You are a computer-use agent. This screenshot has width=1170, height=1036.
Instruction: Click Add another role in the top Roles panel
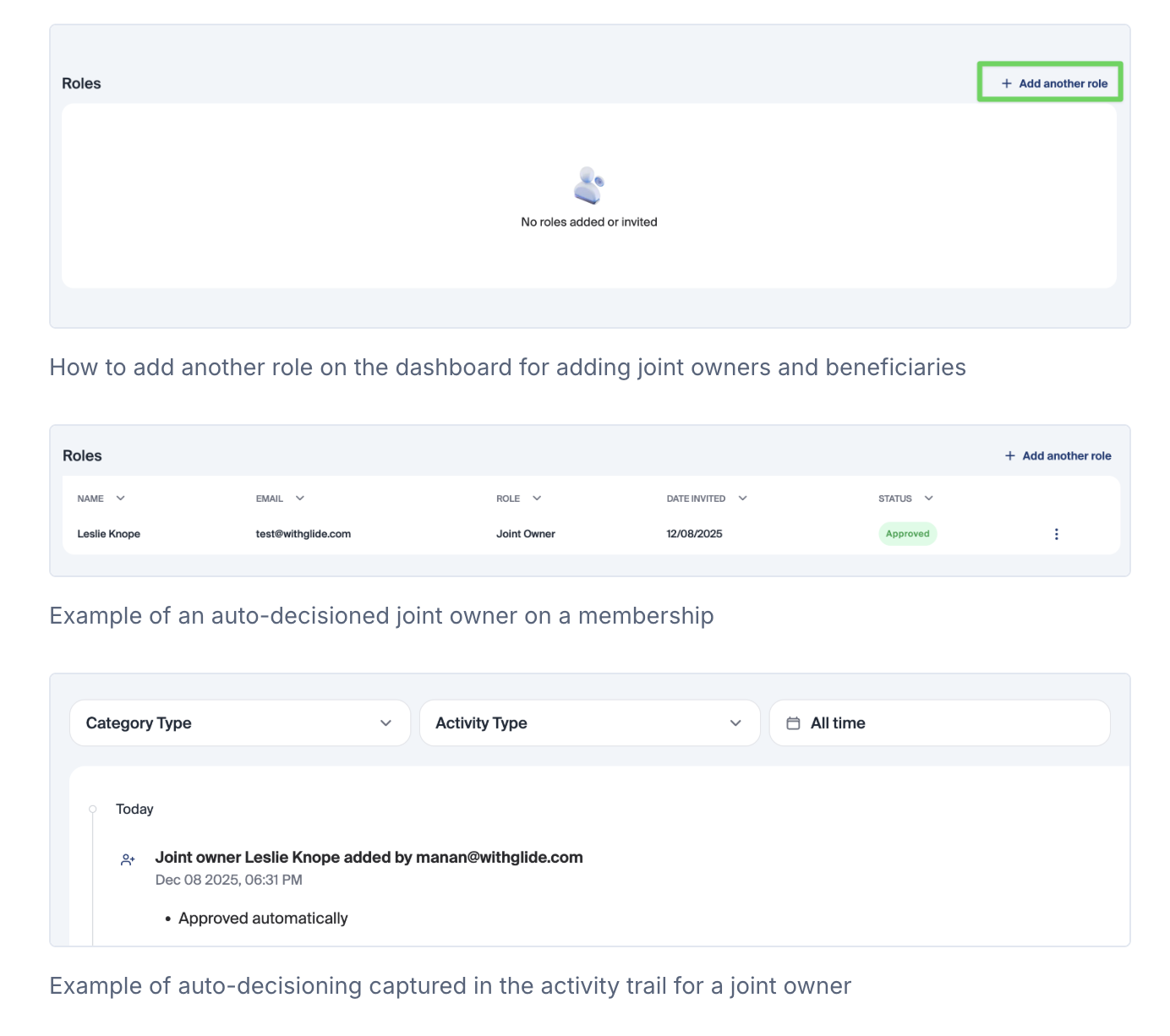(x=1049, y=83)
